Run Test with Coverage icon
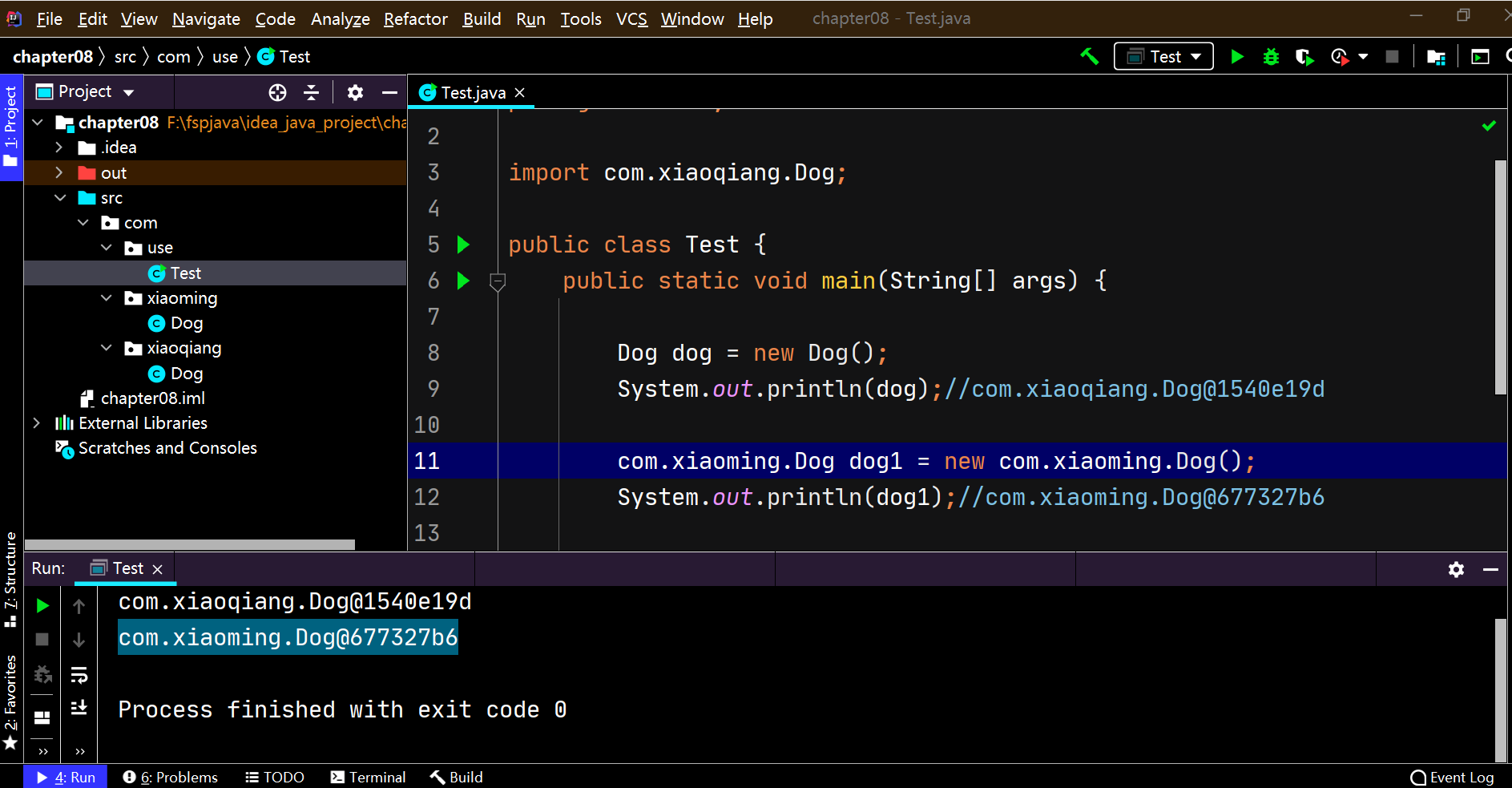This screenshot has width=1512, height=788. [x=1304, y=57]
